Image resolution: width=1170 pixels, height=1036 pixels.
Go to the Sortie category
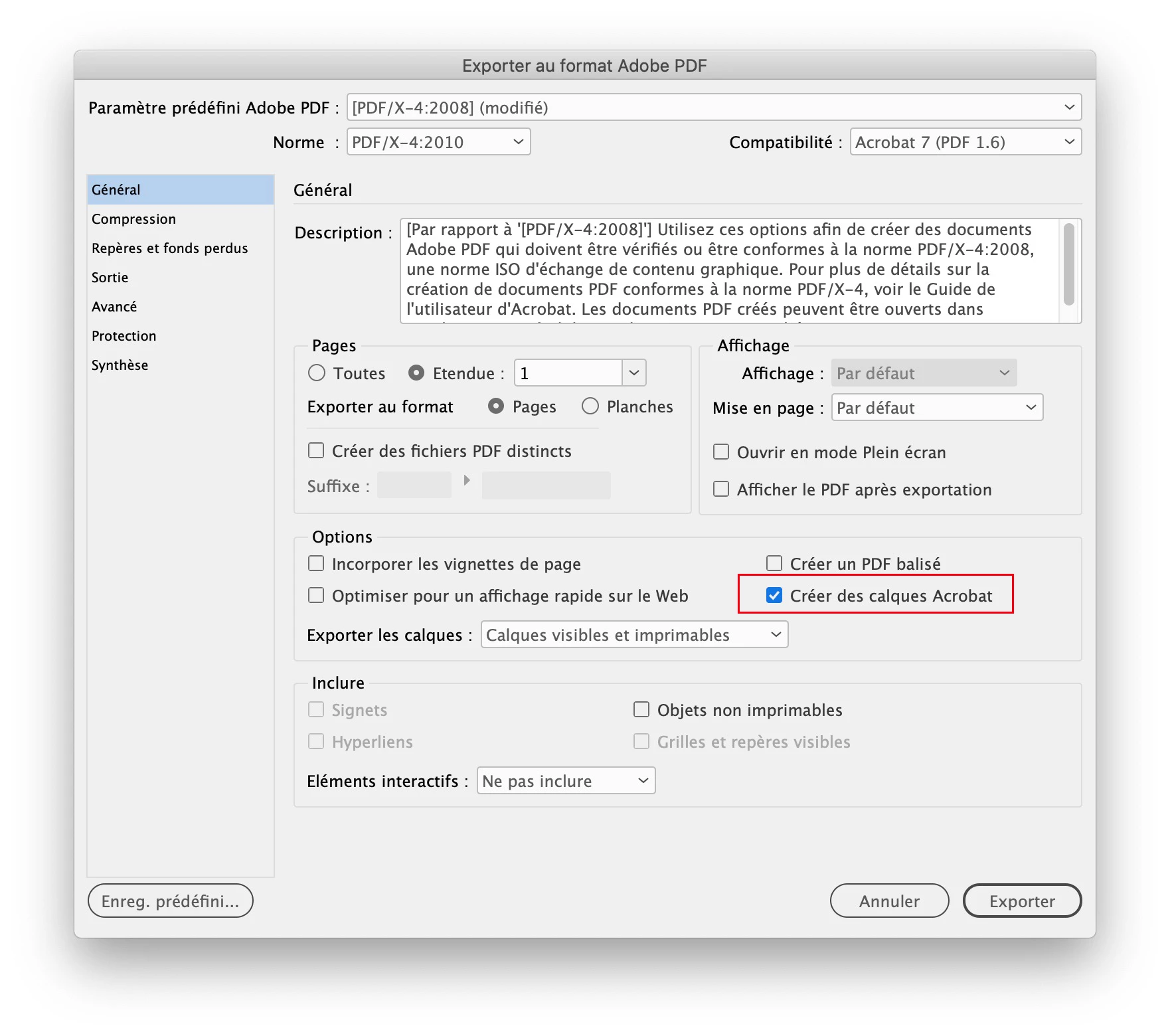pos(180,277)
